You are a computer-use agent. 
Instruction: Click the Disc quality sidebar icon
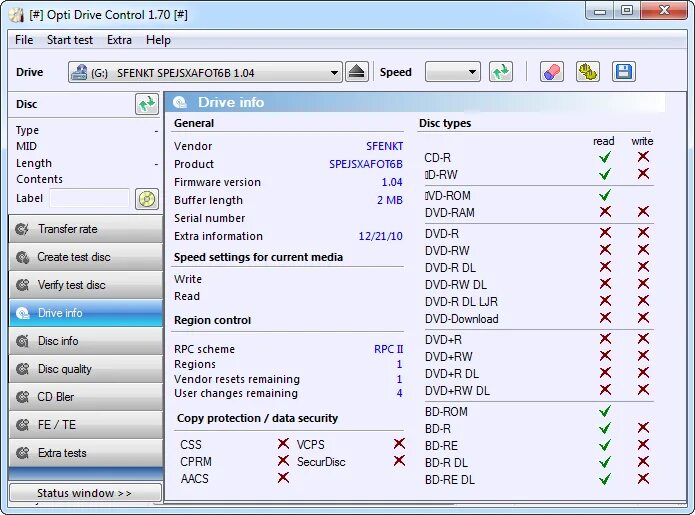(x=22, y=369)
